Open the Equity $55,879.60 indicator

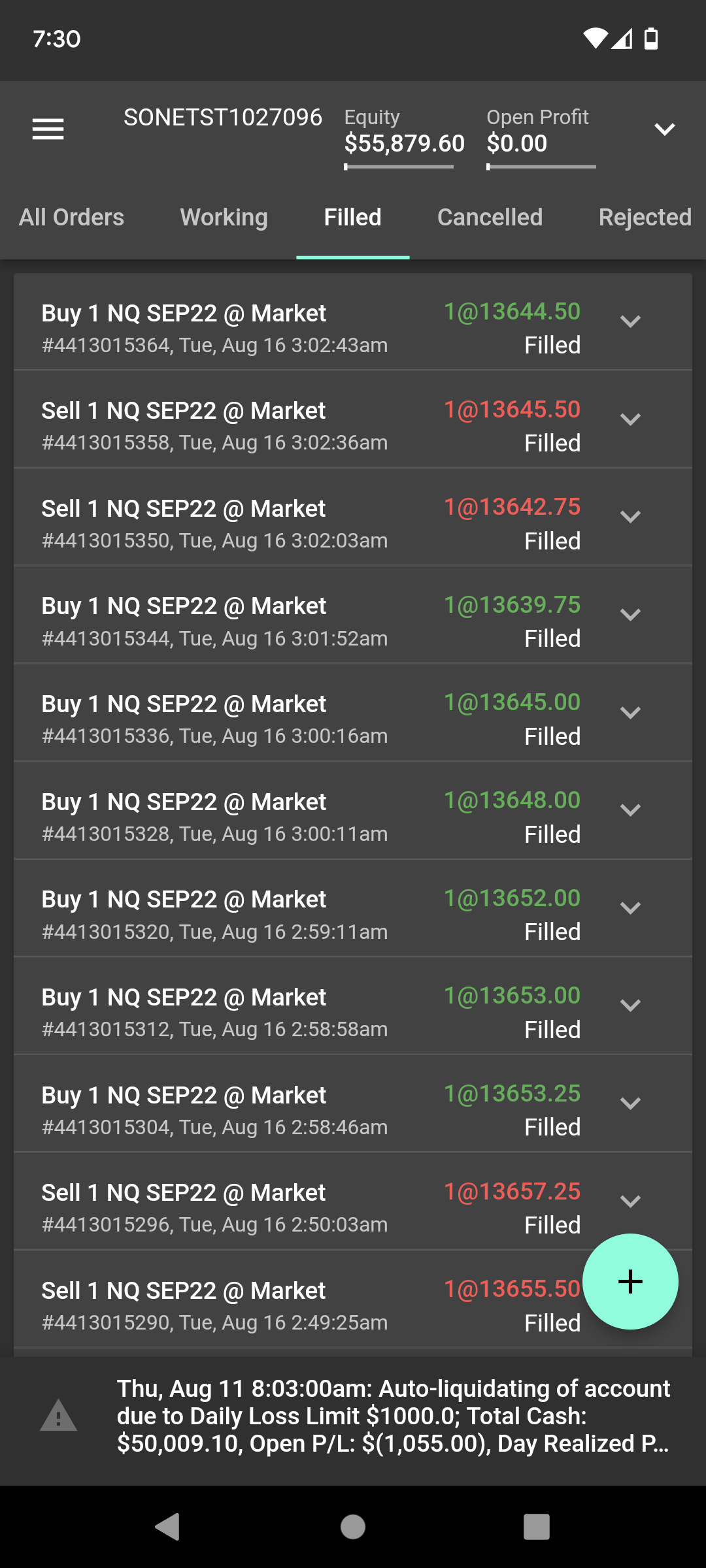click(x=404, y=137)
